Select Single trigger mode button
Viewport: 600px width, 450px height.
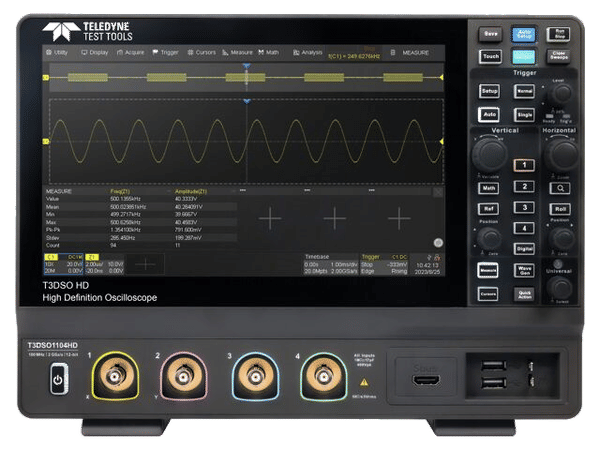pyautogui.click(x=524, y=114)
